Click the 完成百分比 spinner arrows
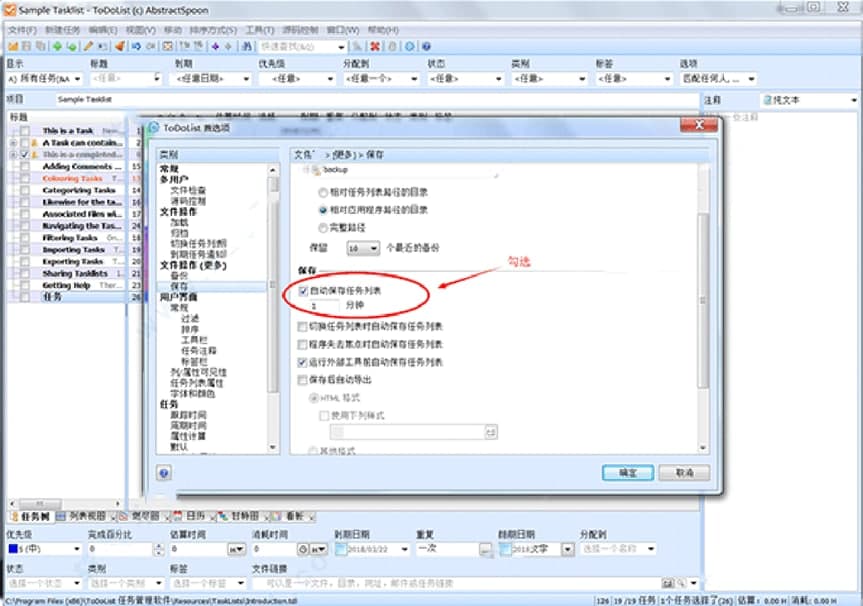This screenshot has height=606, width=863. tap(159, 549)
